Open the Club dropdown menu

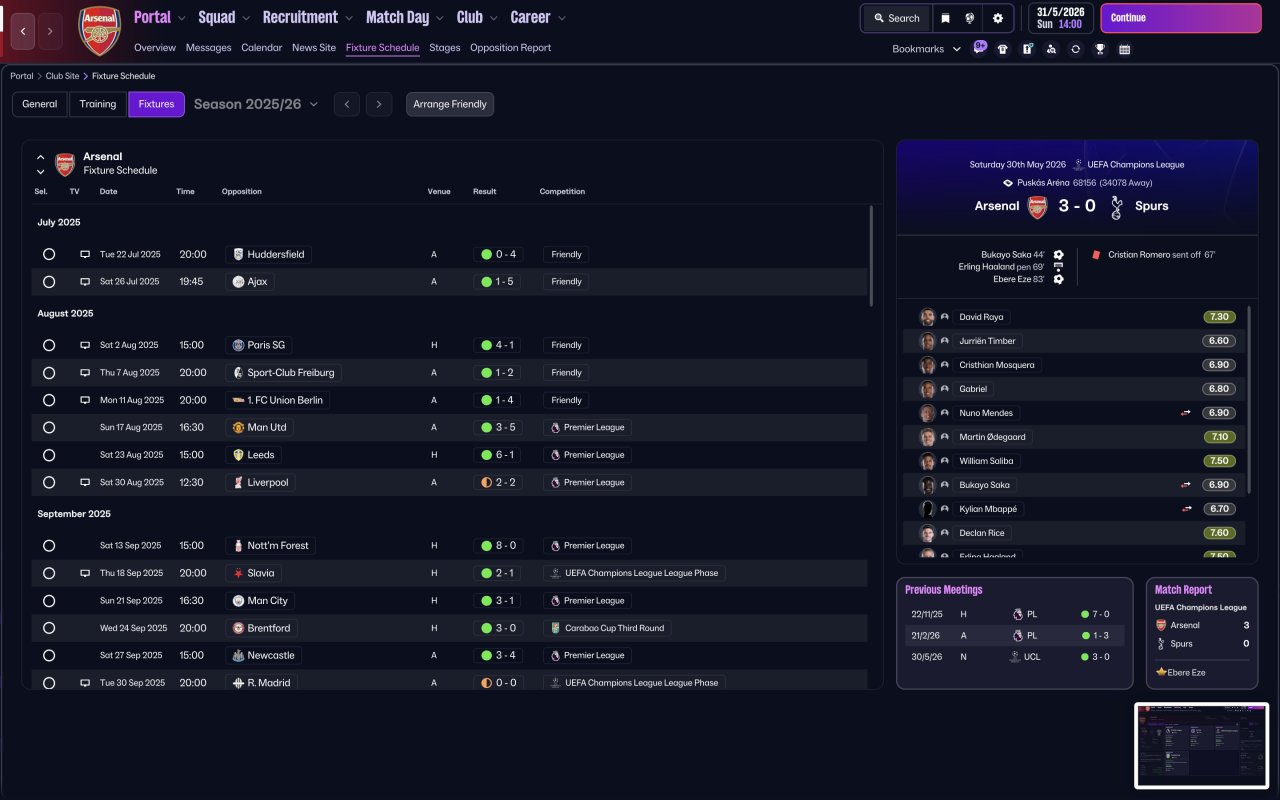477,17
